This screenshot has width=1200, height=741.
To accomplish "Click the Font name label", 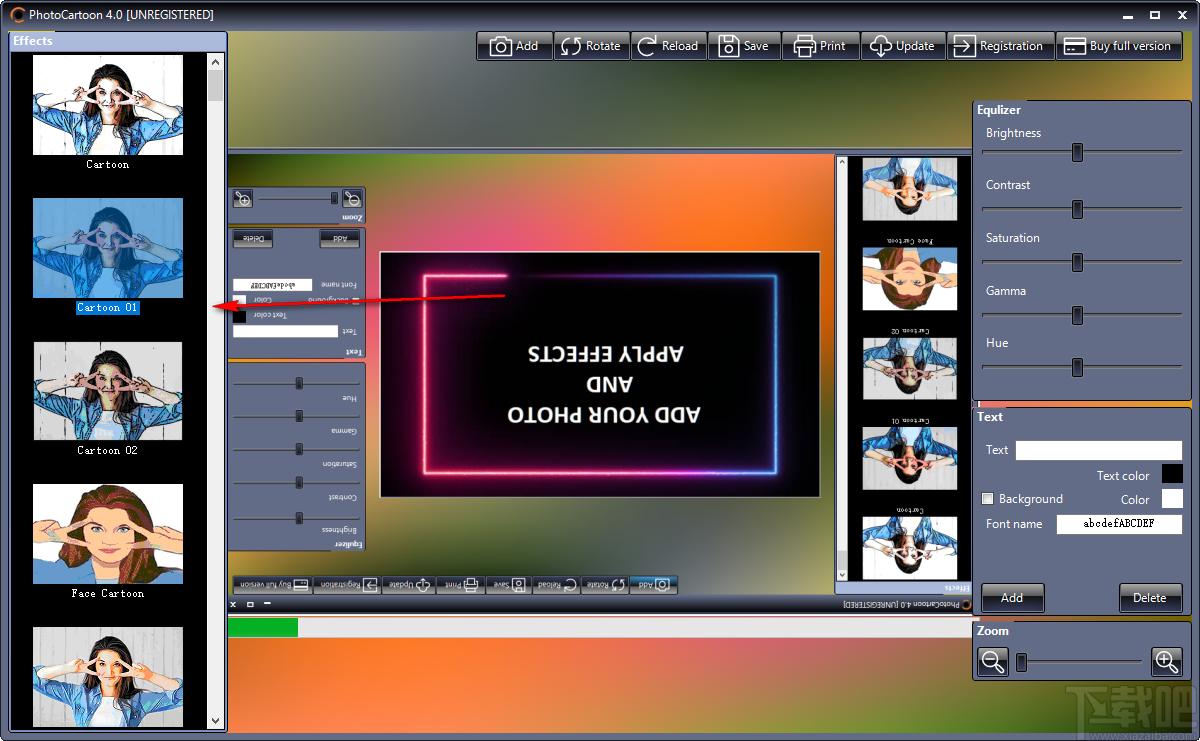I will [1014, 524].
